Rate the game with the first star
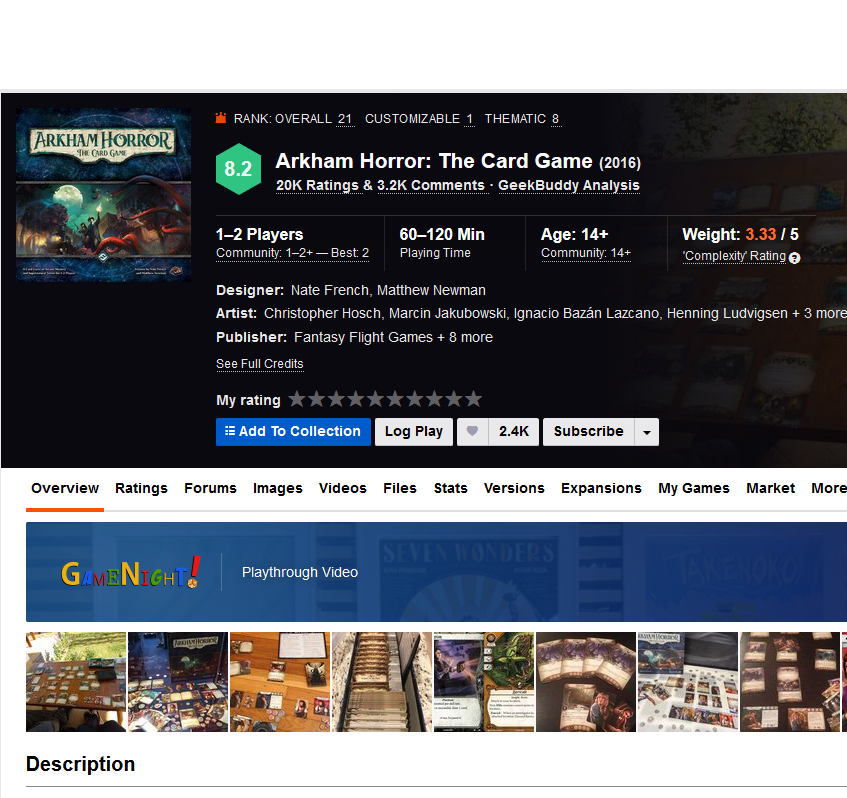Screen dimensions: 847x798 tap(297, 399)
